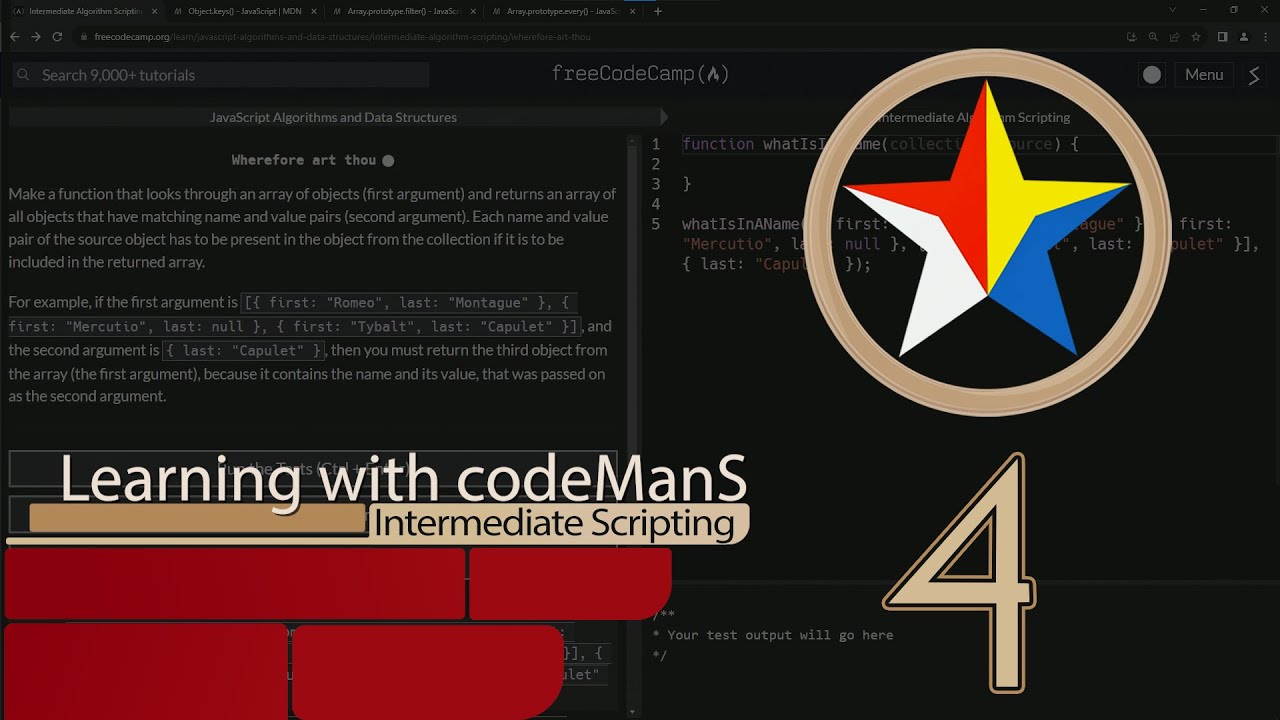View site info via the lock icon

click(84, 37)
